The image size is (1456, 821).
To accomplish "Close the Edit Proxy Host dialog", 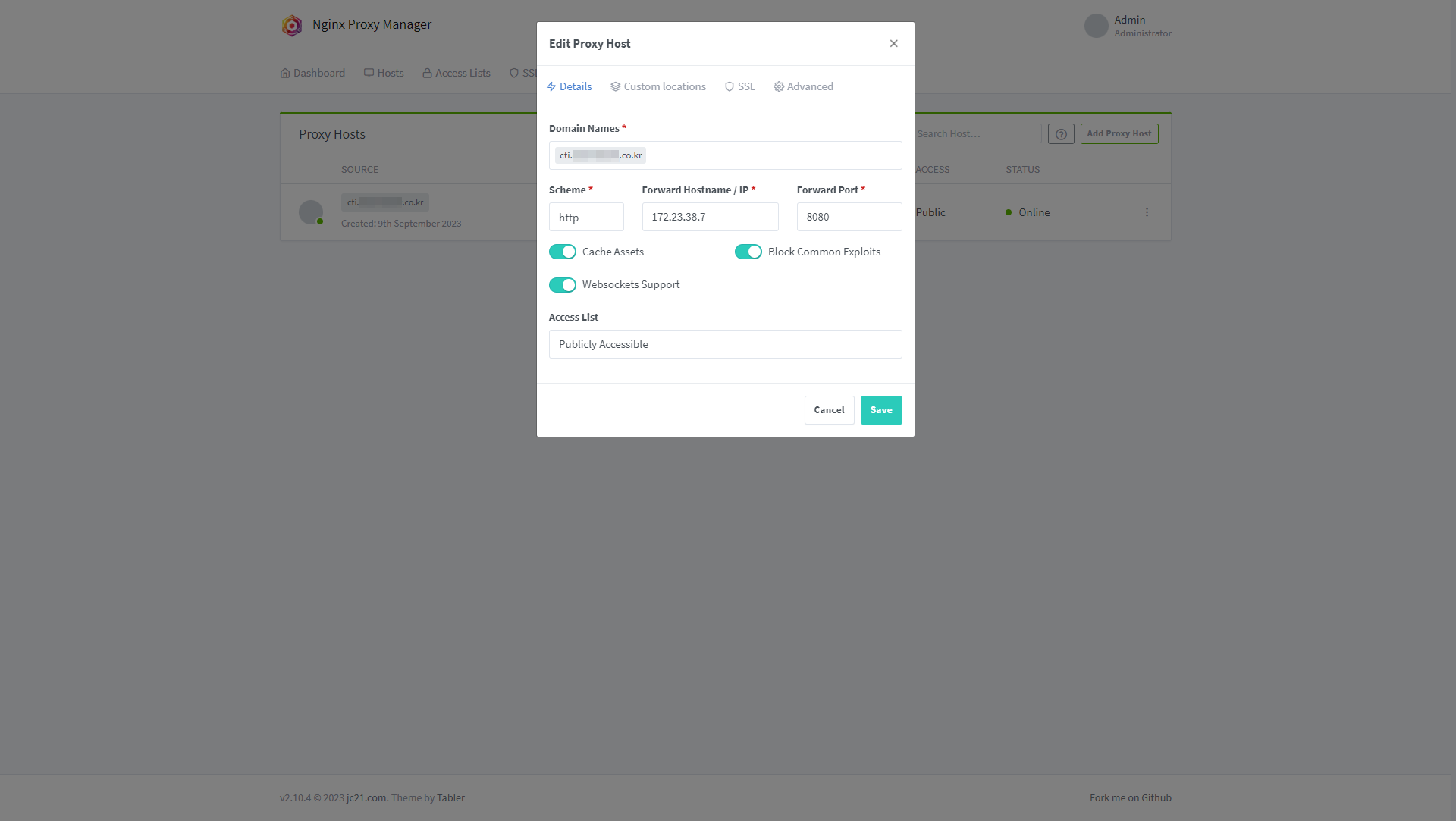I will click(x=893, y=44).
